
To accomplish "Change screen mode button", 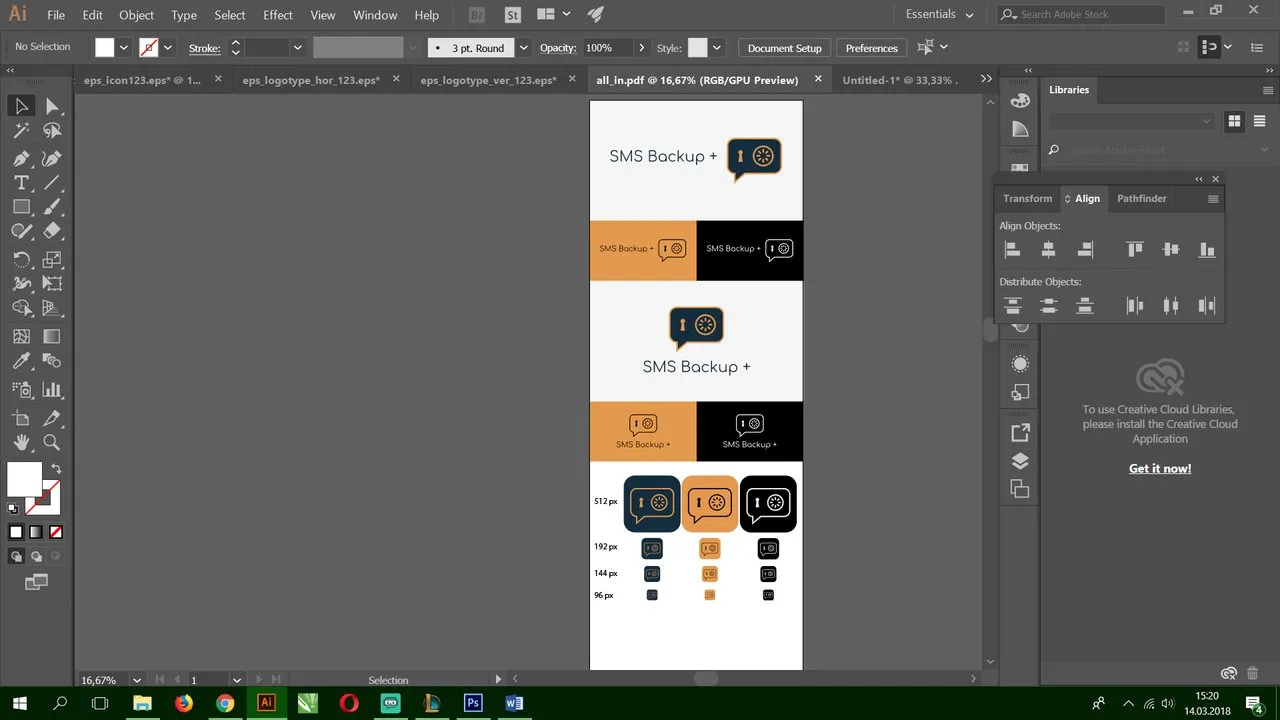I will [x=36, y=582].
